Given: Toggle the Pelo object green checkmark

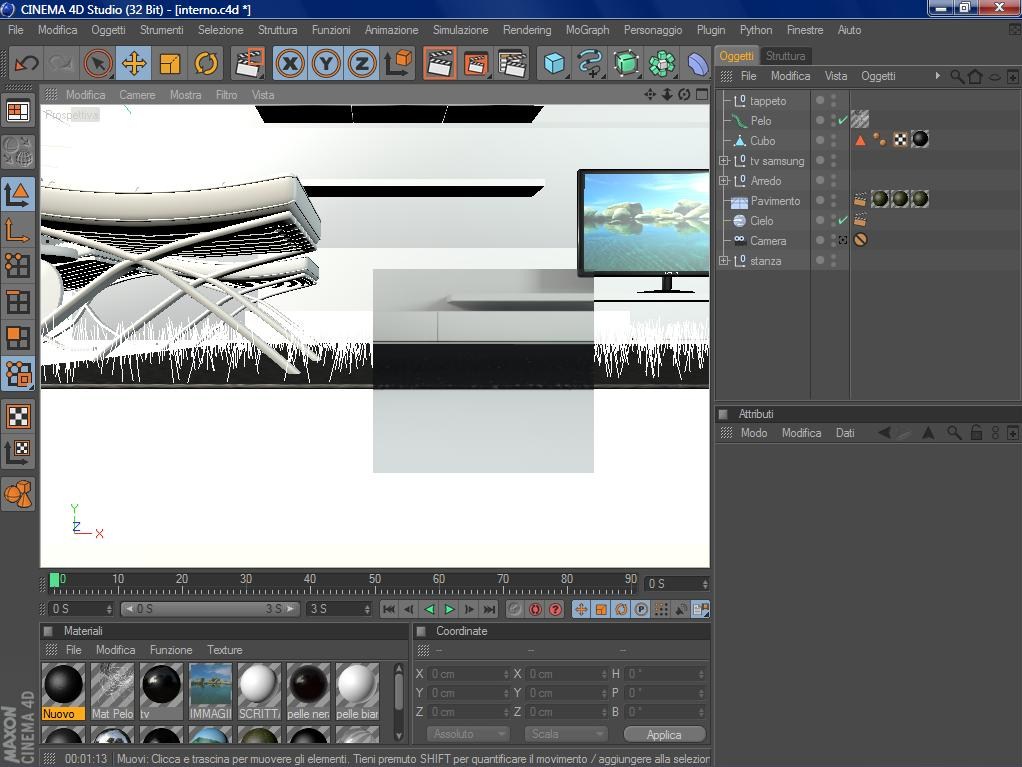Looking at the screenshot, I should [842, 121].
